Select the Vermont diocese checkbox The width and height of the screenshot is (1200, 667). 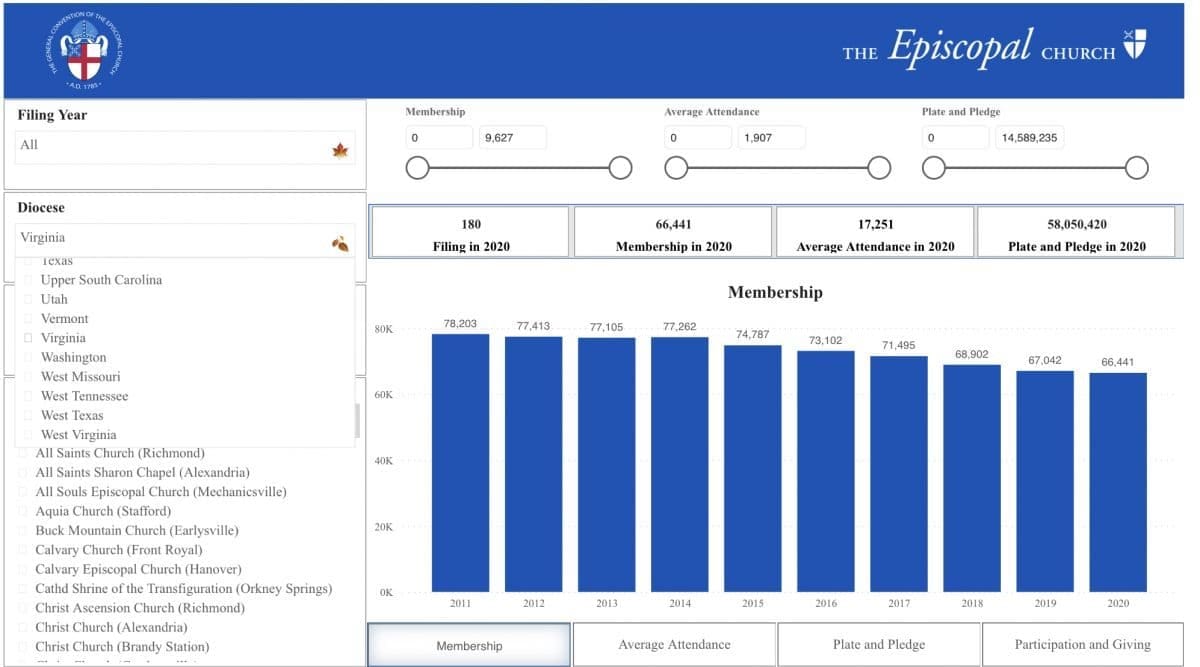click(29, 319)
